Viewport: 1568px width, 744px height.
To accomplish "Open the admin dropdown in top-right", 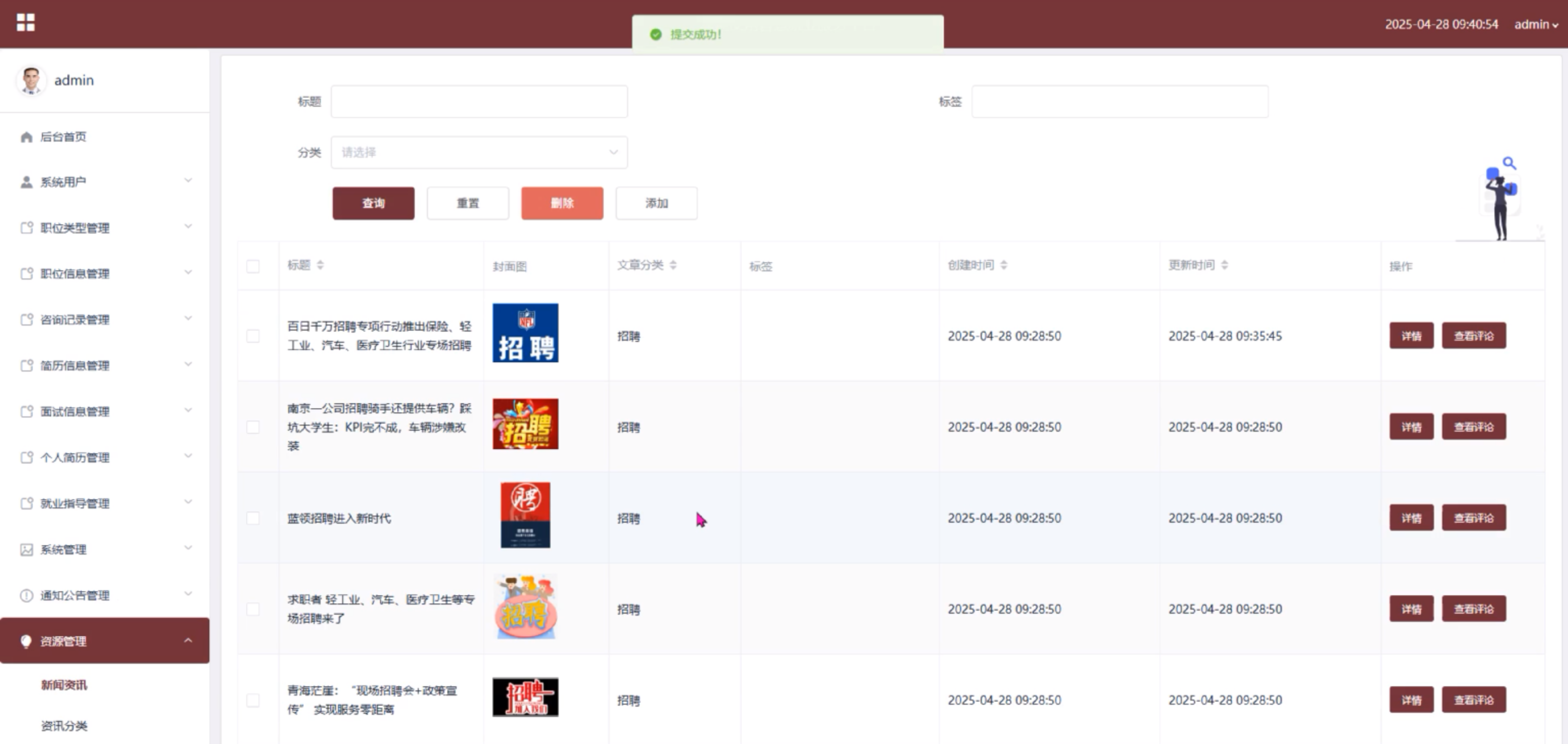I will tap(1536, 25).
